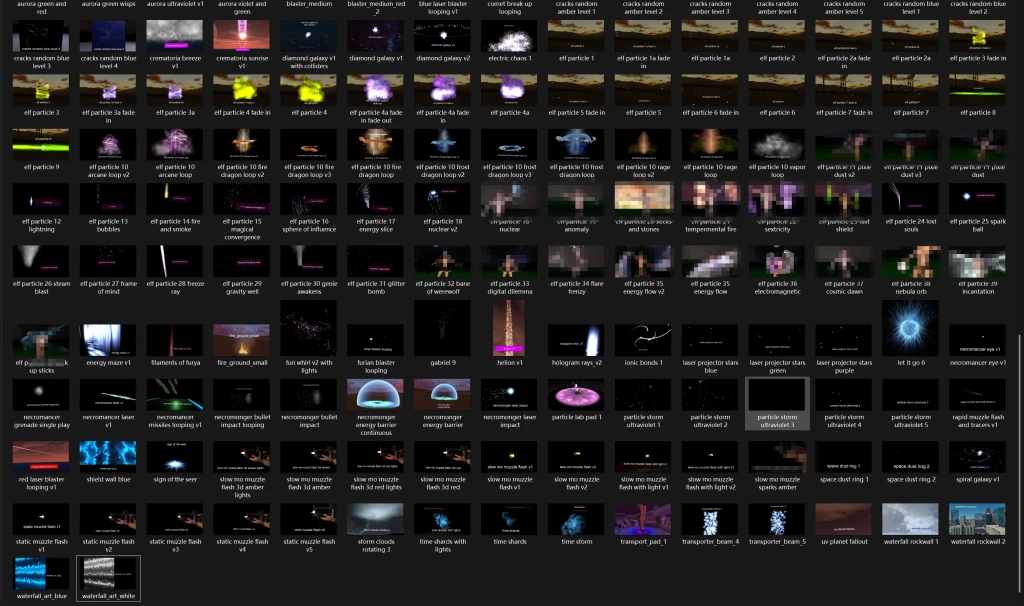Select the 'uv planet fallout' thumbnail
This screenshot has width=1024, height=606.
coord(843,518)
